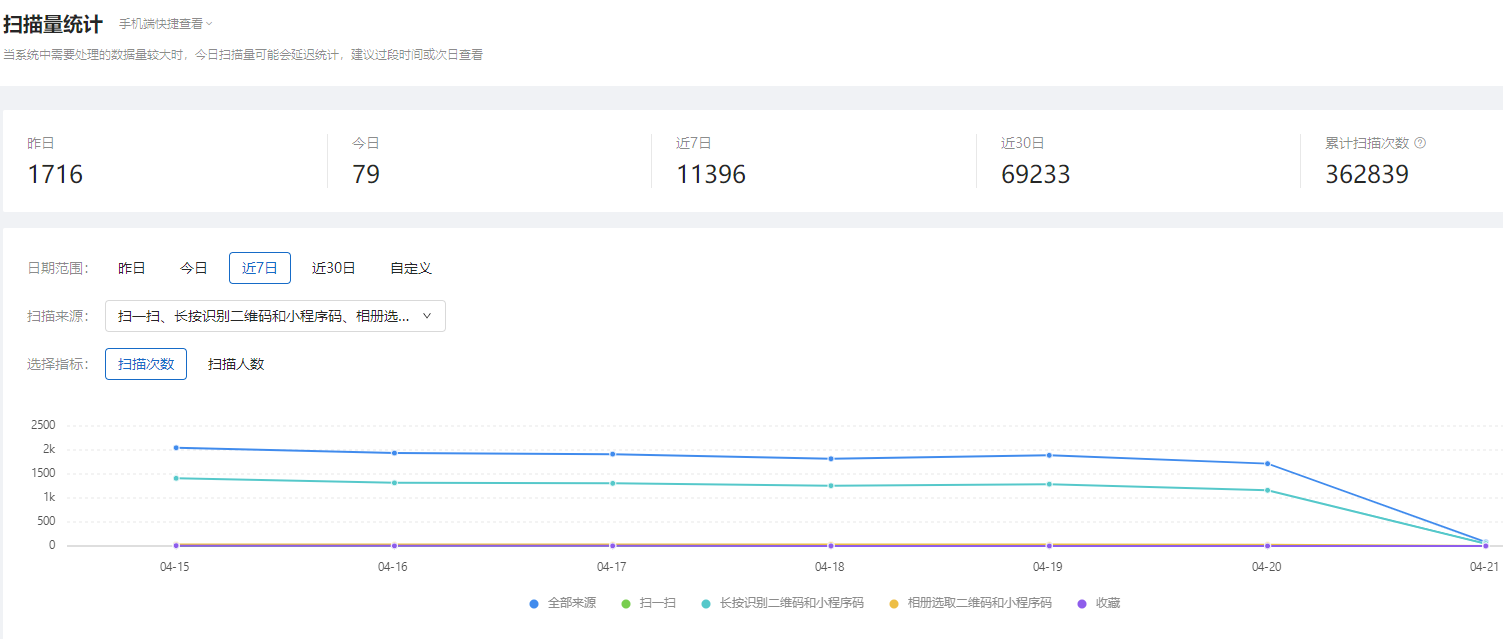
Task: Select 扫描次数 metric
Action: click(x=146, y=364)
